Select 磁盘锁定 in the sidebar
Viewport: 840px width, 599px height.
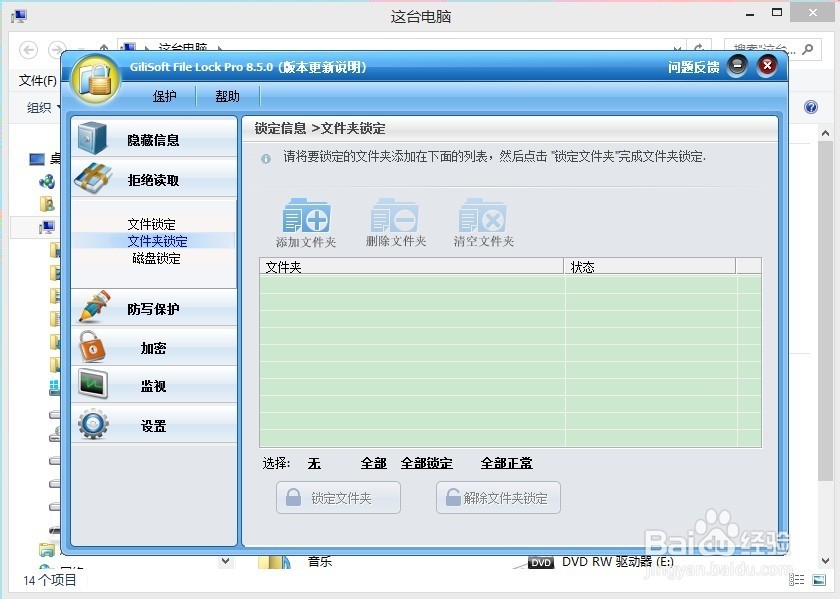pos(156,258)
